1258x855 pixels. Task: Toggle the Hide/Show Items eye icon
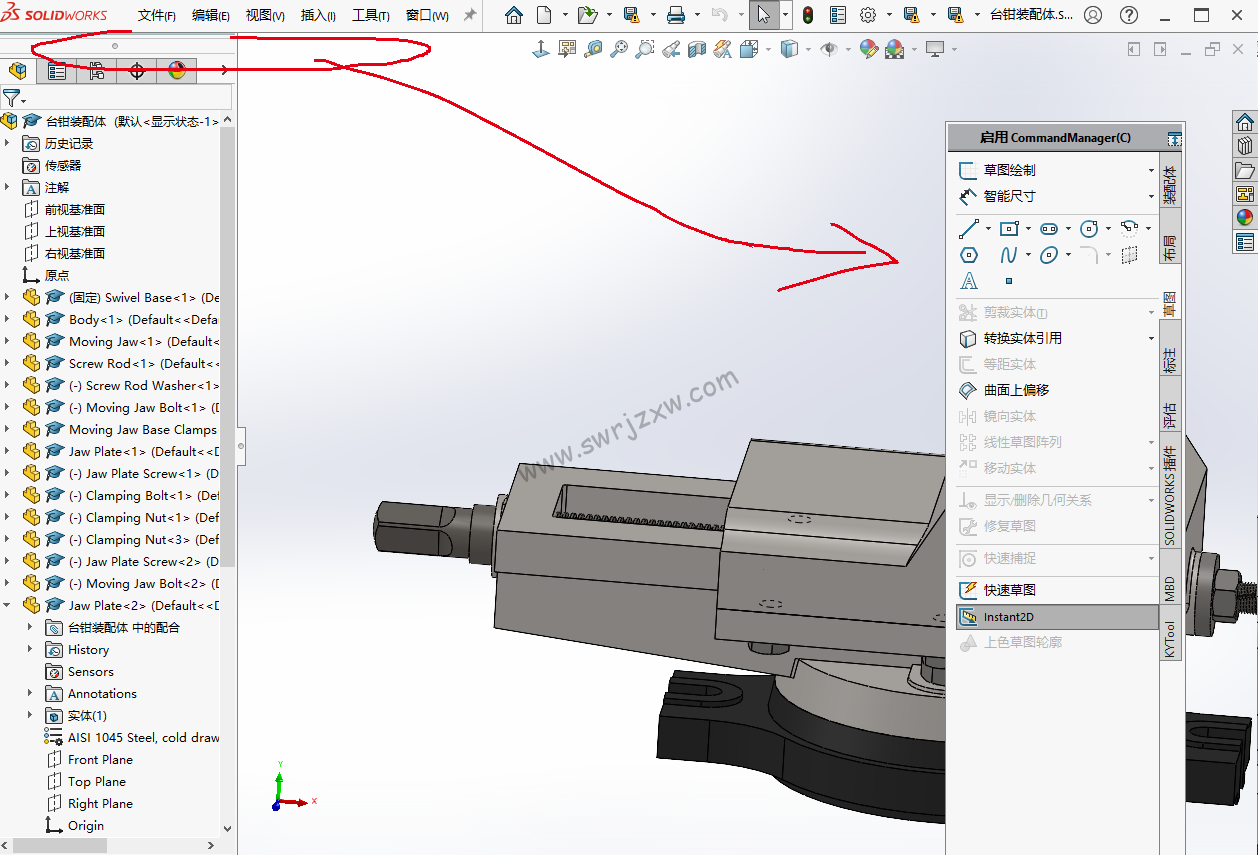pos(830,49)
